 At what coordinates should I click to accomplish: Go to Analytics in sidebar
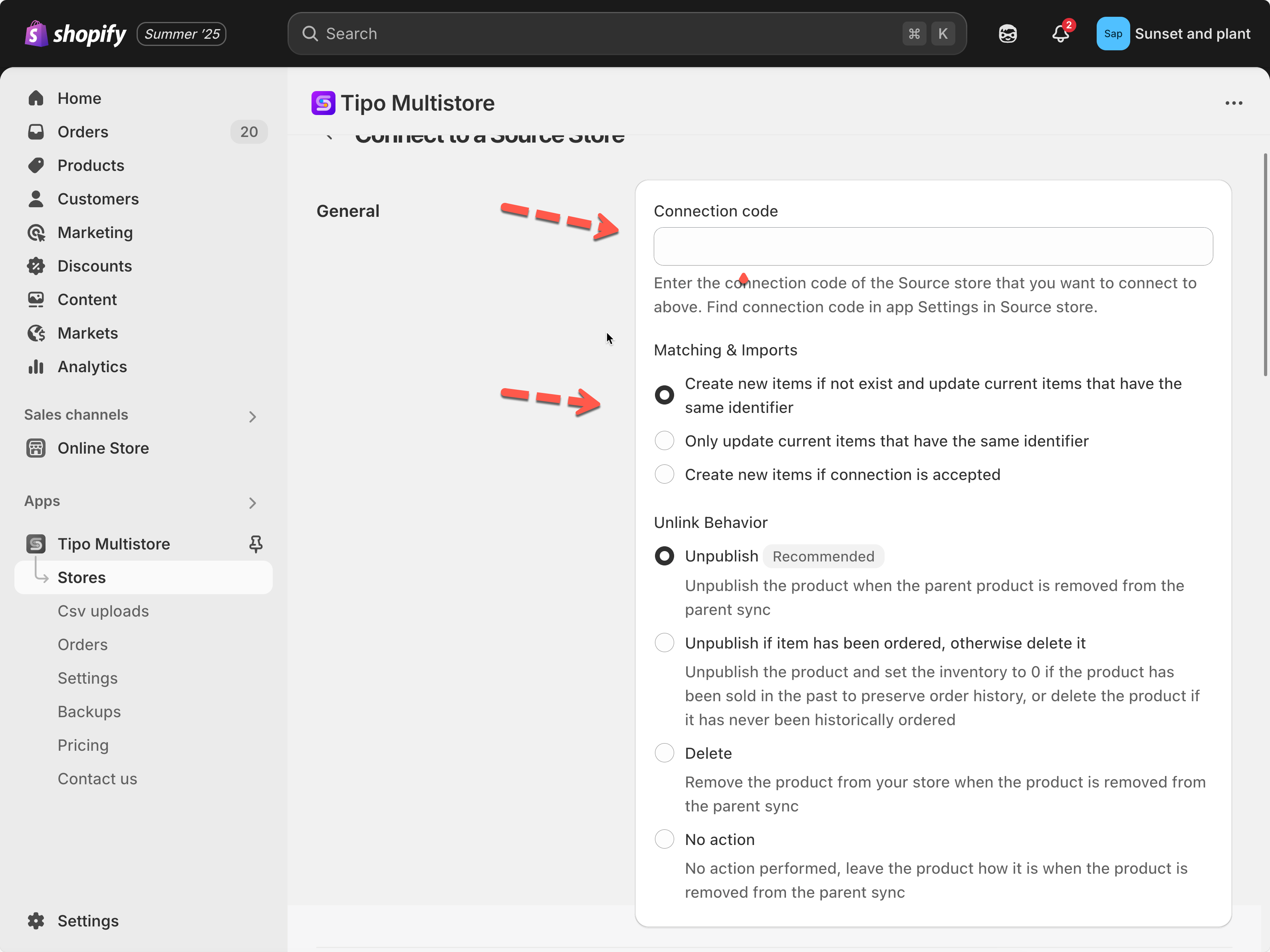pos(92,366)
